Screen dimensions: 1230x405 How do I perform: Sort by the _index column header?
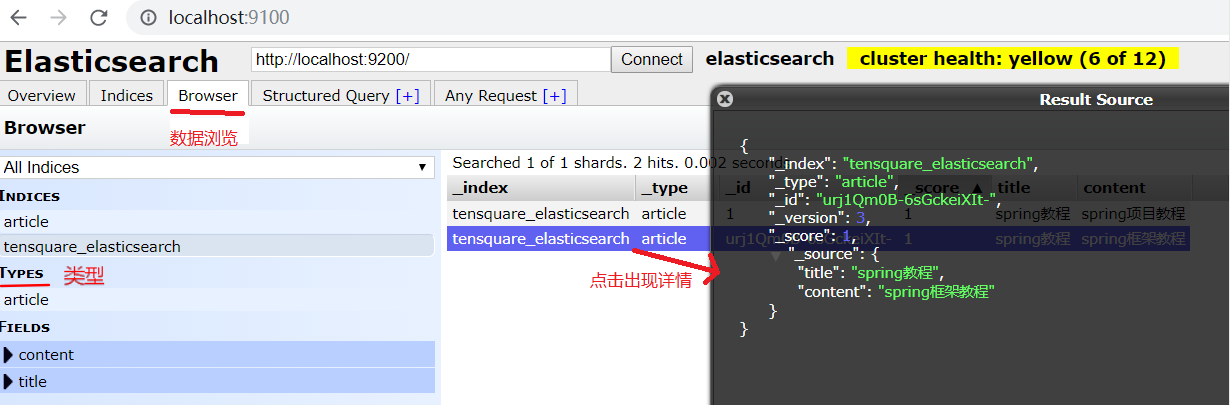coord(540,187)
